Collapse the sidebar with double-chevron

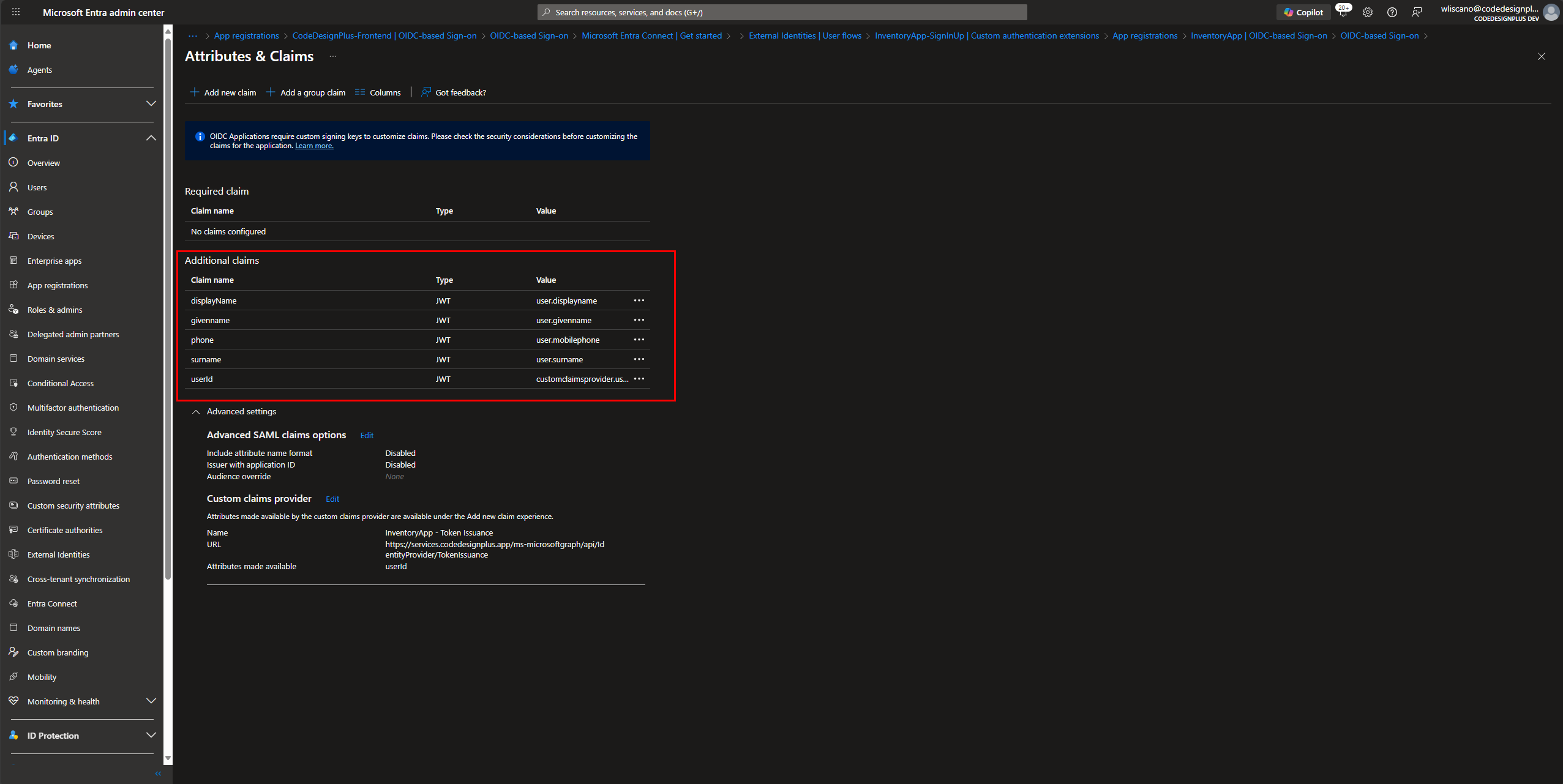click(158, 774)
